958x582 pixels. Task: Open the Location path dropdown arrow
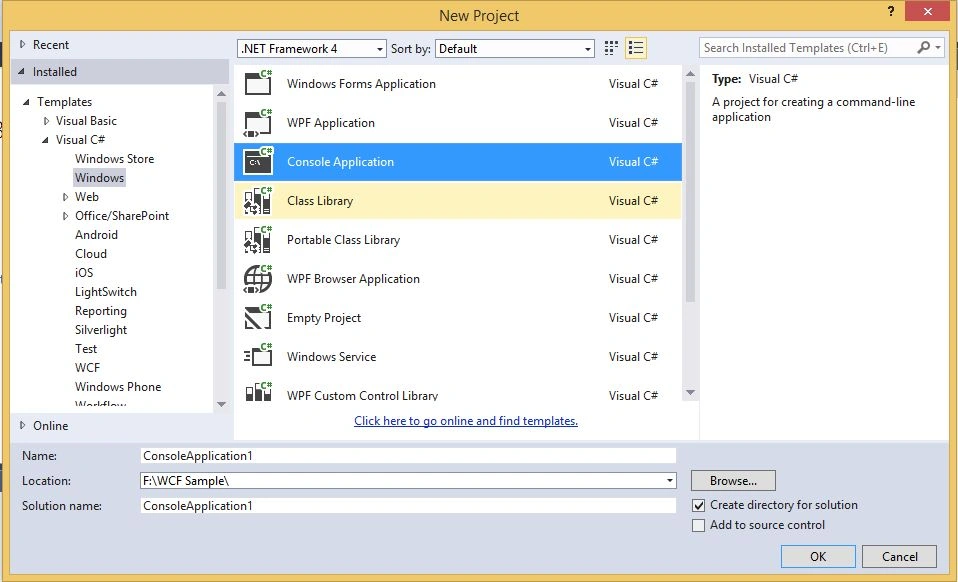coord(670,481)
